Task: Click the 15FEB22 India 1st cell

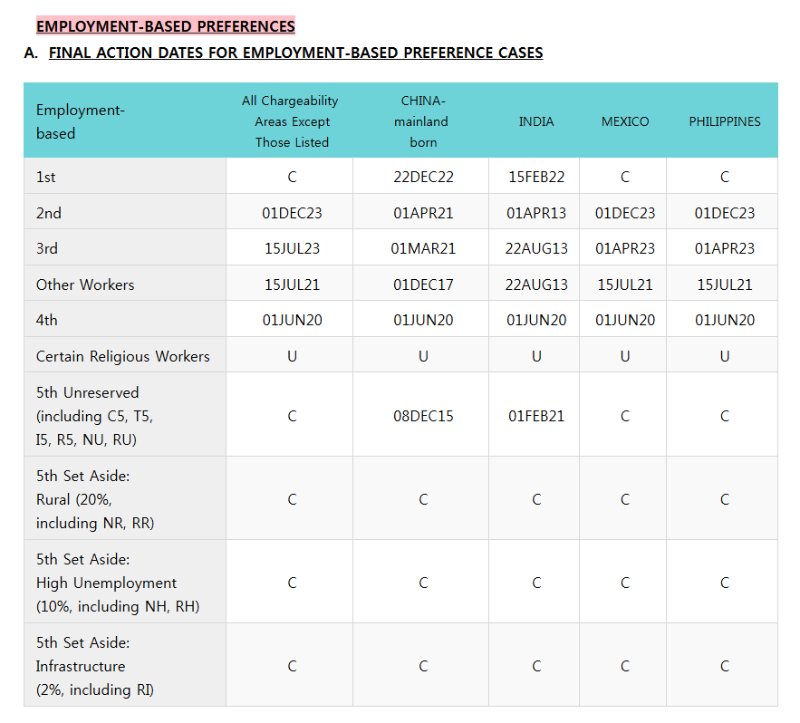Action: tap(536, 177)
